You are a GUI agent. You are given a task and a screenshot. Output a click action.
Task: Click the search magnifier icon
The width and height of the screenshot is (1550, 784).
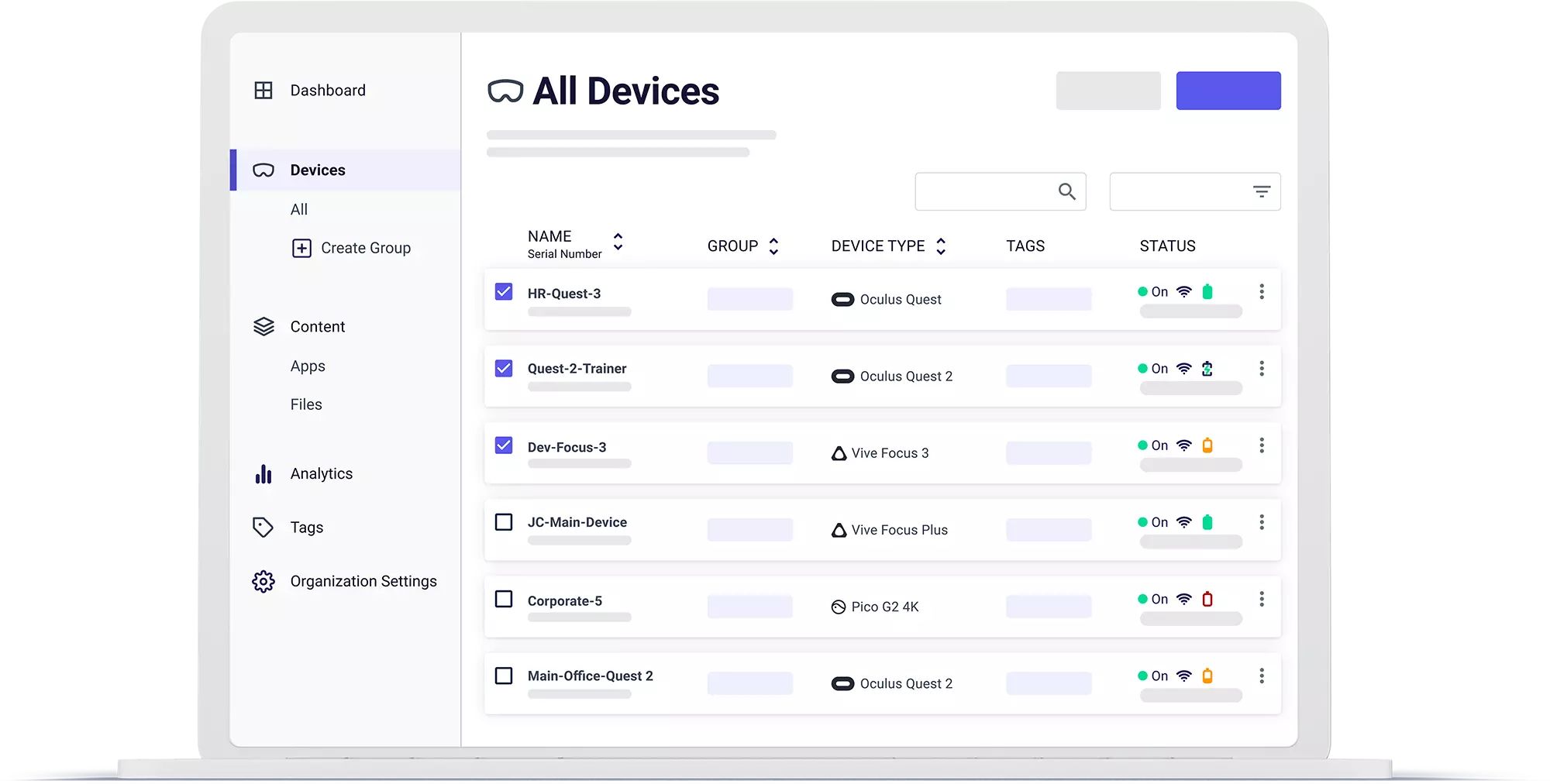(1066, 191)
